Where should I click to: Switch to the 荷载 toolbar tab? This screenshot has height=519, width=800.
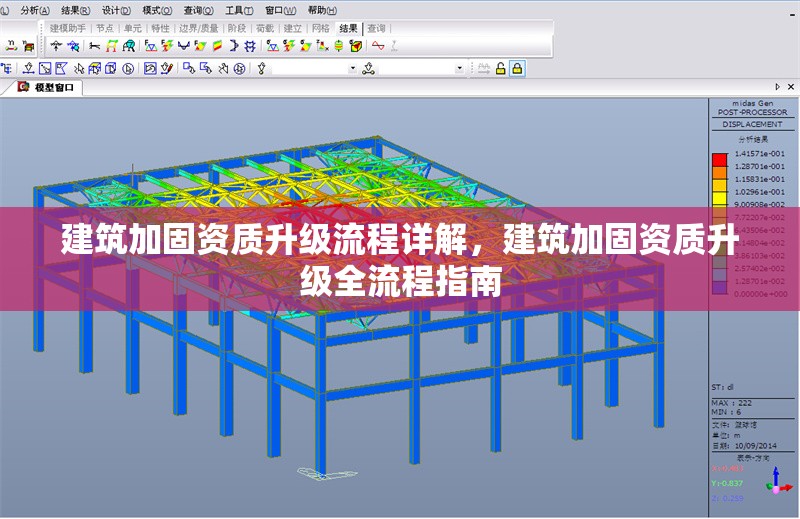[265, 29]
